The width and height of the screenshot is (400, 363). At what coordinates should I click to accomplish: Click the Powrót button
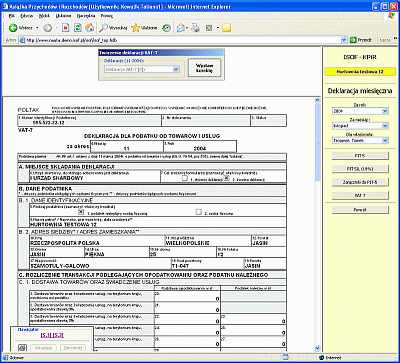[360, 210]
